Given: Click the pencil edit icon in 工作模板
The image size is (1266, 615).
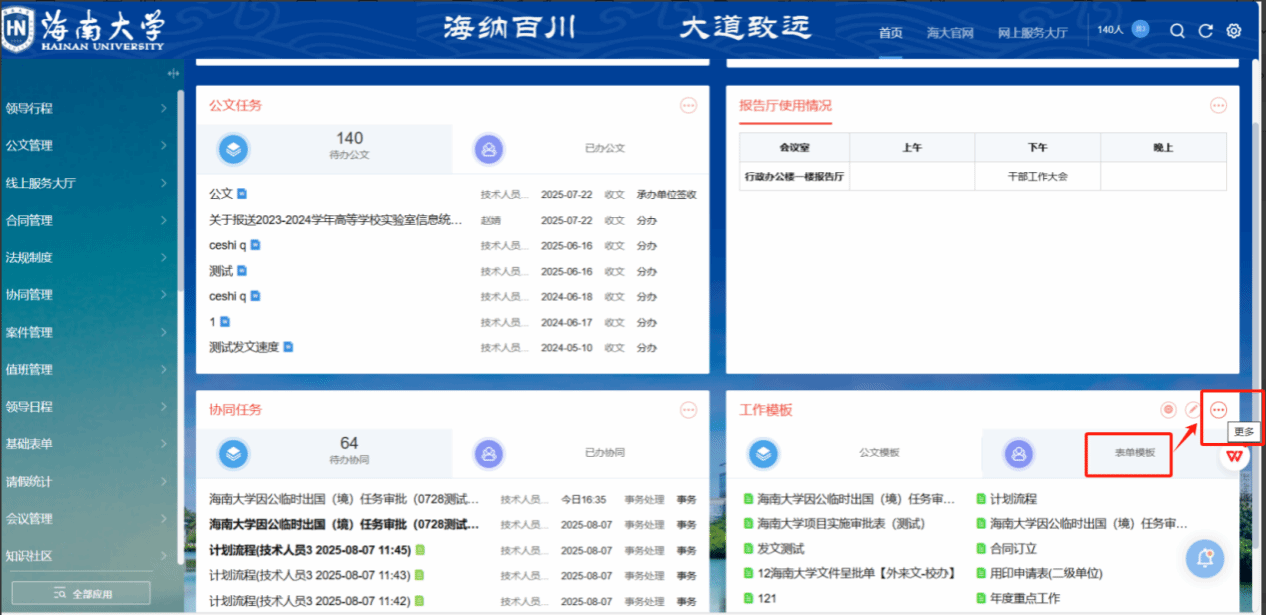Looking at the screenshot, I should click(x=1192, y=410).
